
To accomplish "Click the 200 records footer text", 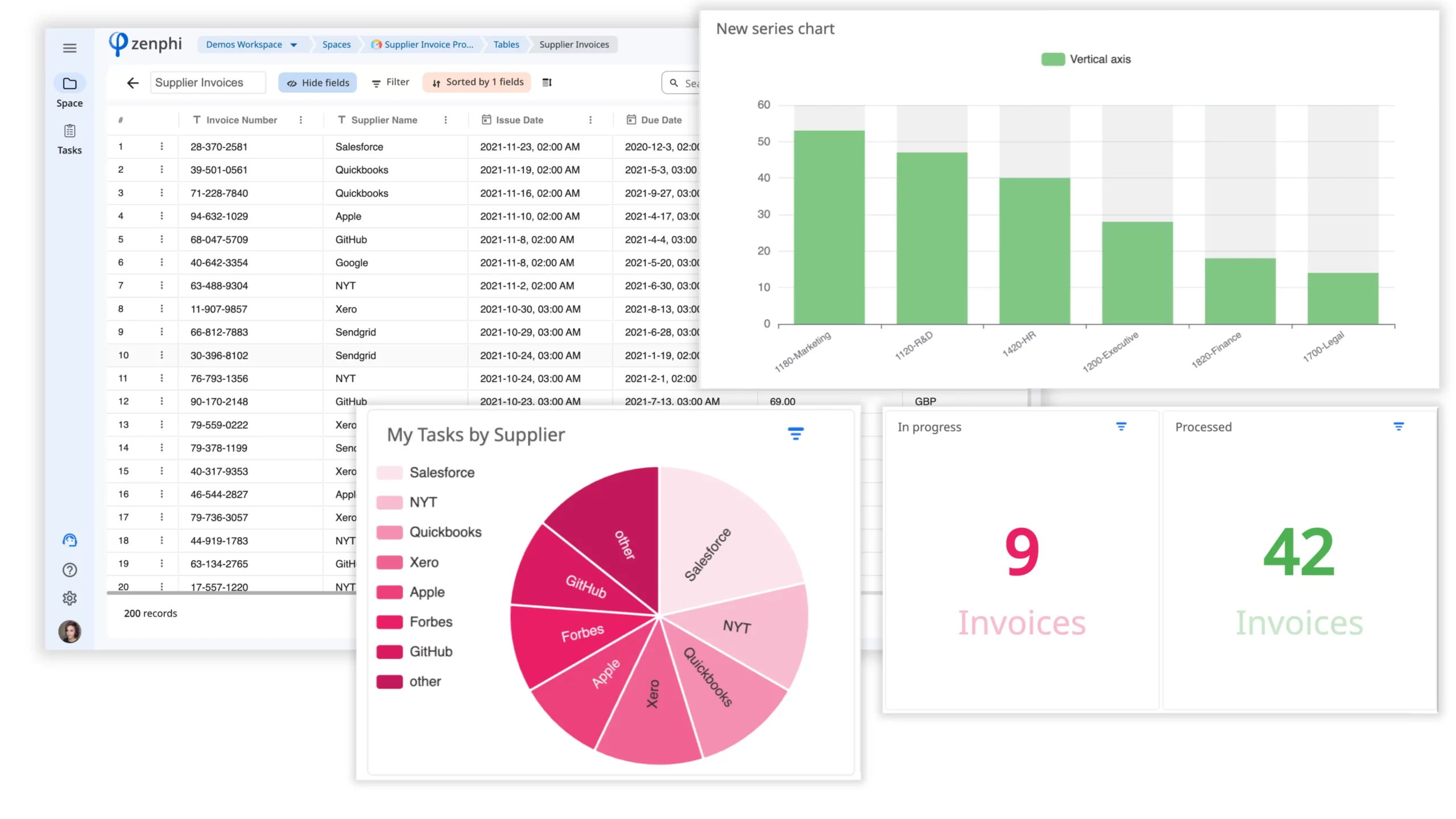I will click(x=150, y=613).
